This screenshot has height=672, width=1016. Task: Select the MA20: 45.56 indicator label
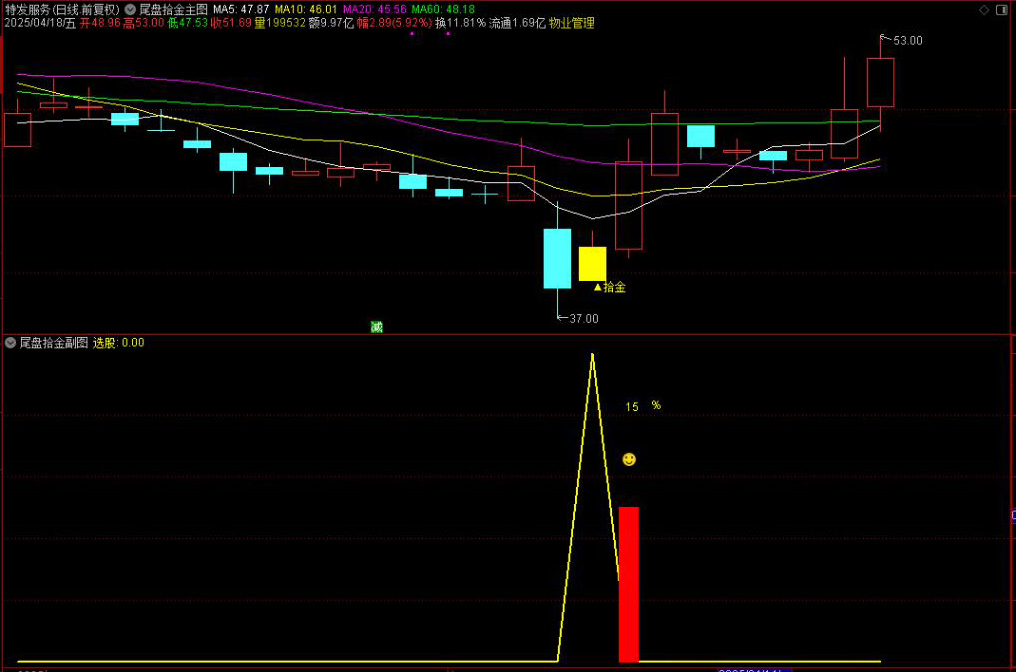(374, 9)
